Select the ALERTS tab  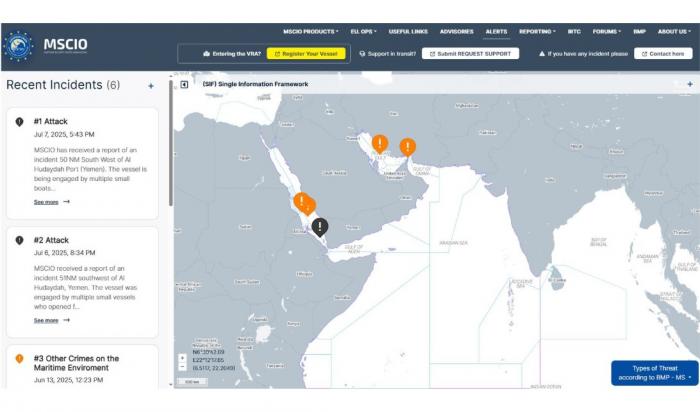pos(496,32)
